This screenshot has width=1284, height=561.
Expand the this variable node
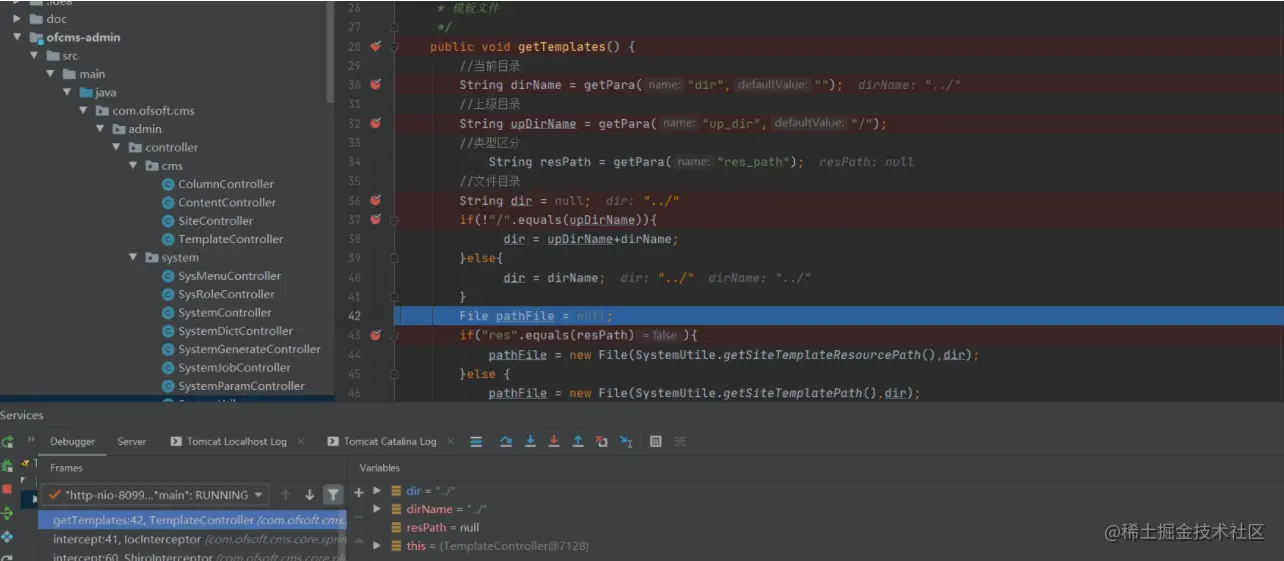tap(377, 545)
